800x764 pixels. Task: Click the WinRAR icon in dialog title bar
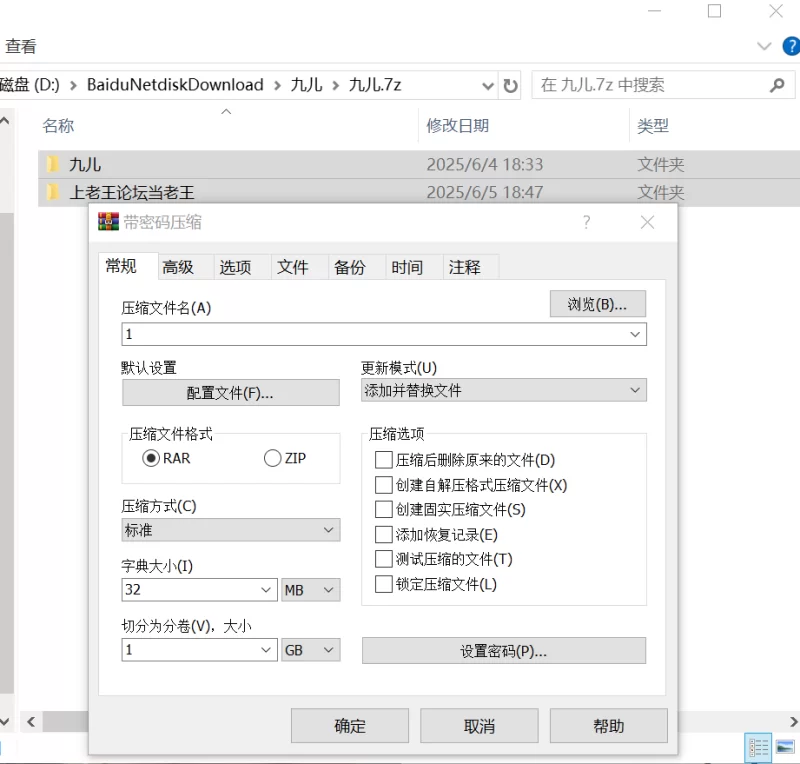tap(108, 222)
